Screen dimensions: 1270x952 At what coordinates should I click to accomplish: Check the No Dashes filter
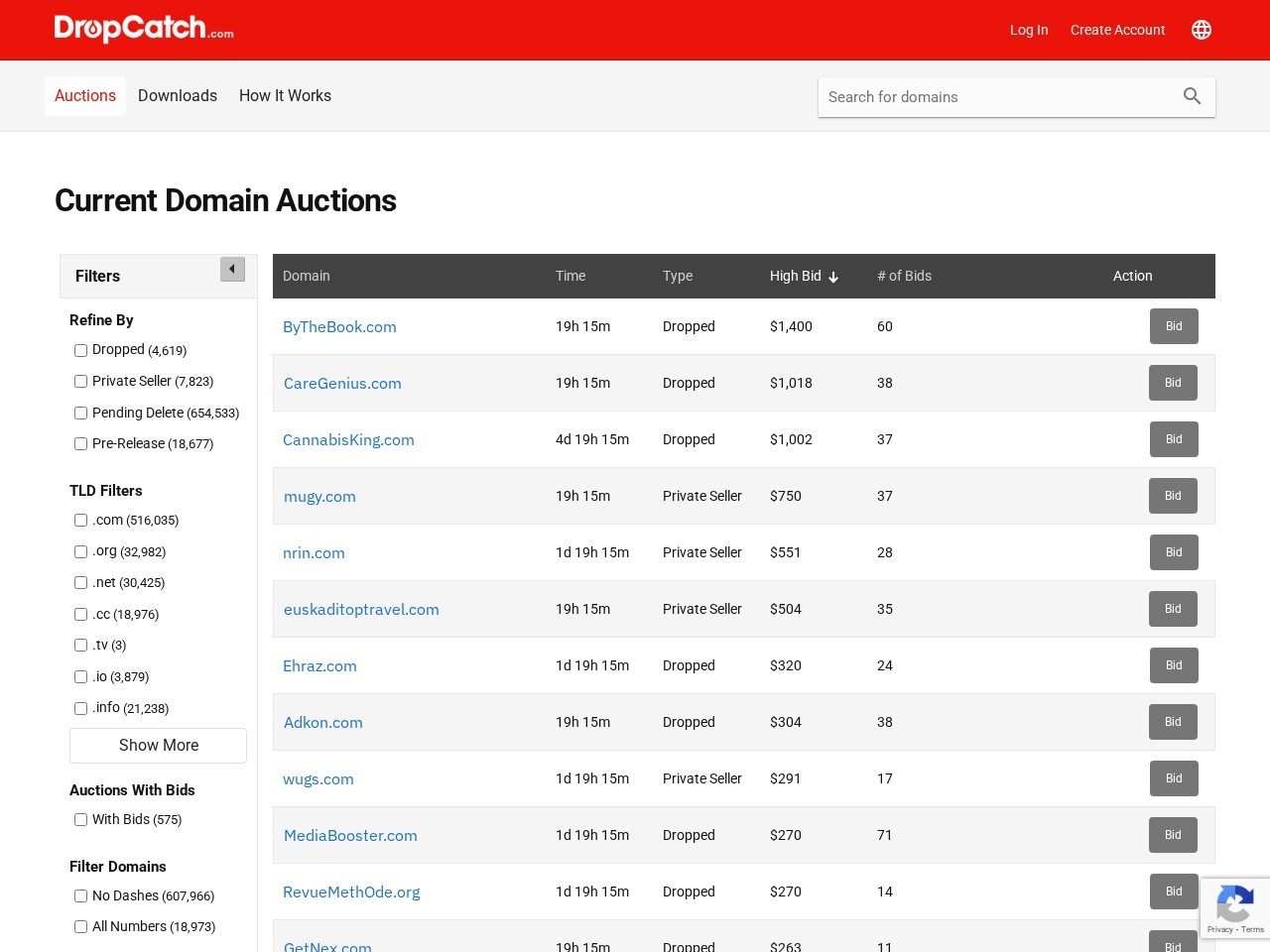click(80, 895)
